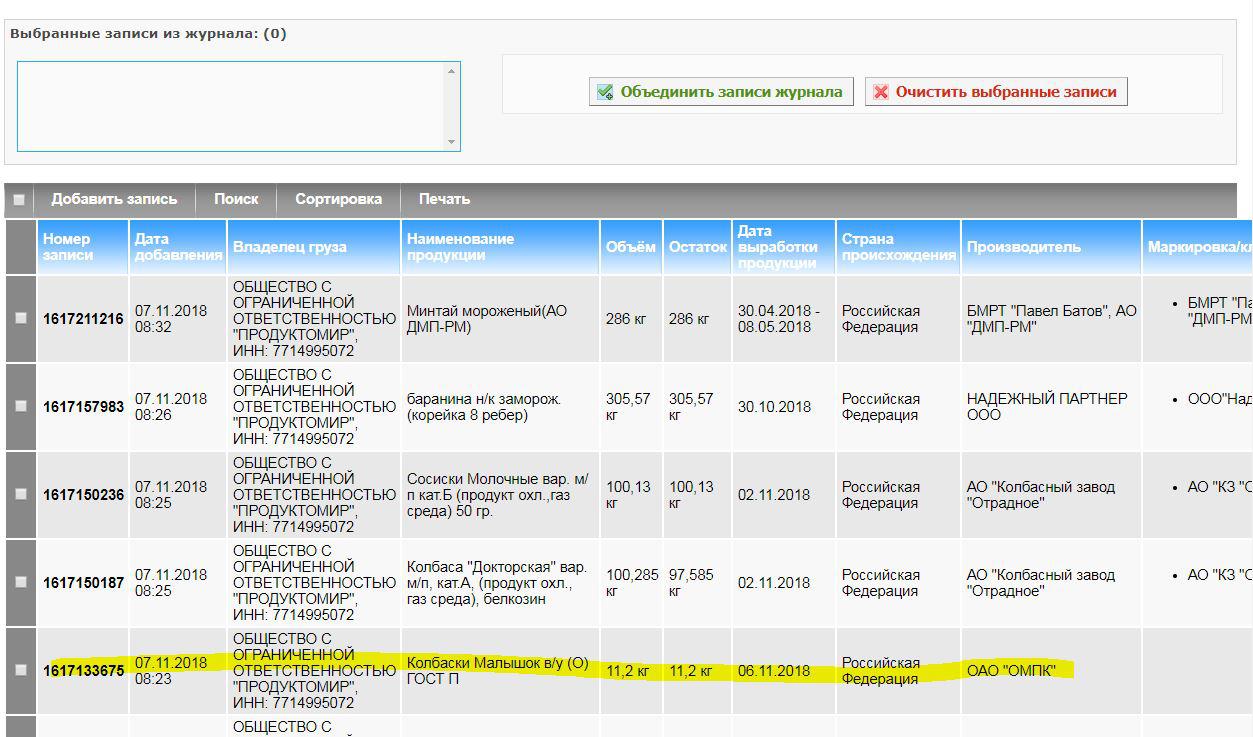The image size is (1253, 737).
Task: Click remaining amount 97,585 кг
Action: (x=692, y=583)
